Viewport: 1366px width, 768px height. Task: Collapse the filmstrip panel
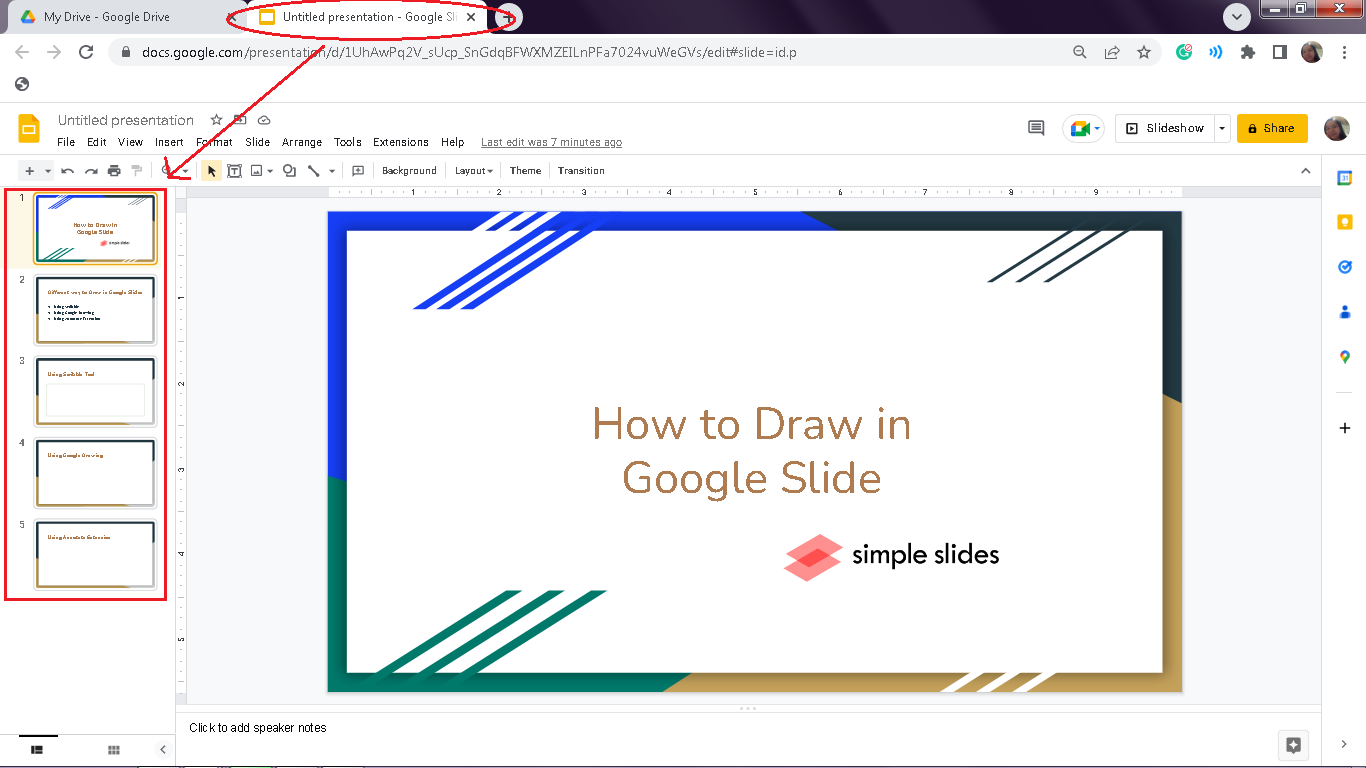(x=163, y=749)
